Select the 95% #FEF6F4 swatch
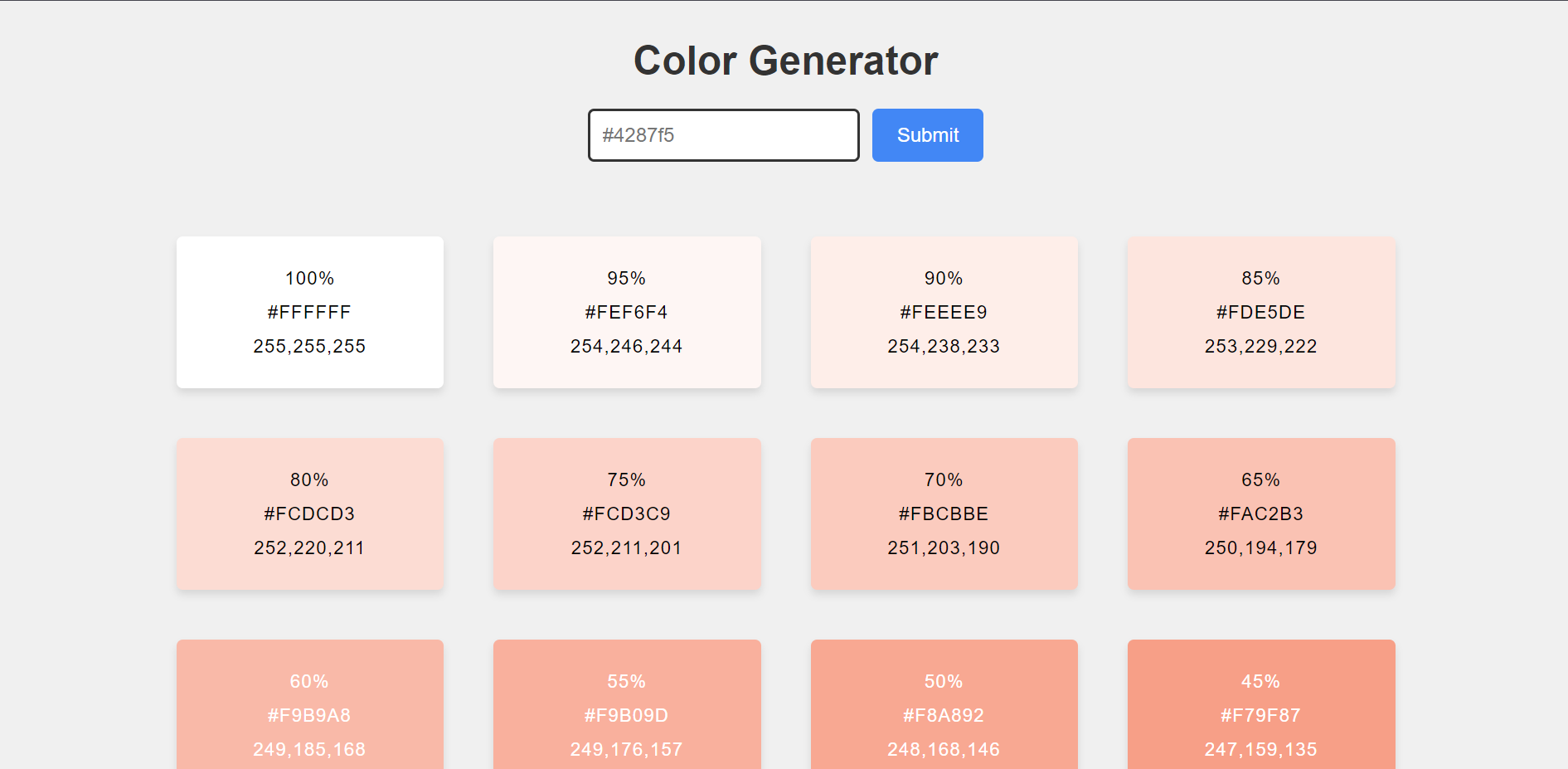1568x769 pixels. click(x=627, y=313)
